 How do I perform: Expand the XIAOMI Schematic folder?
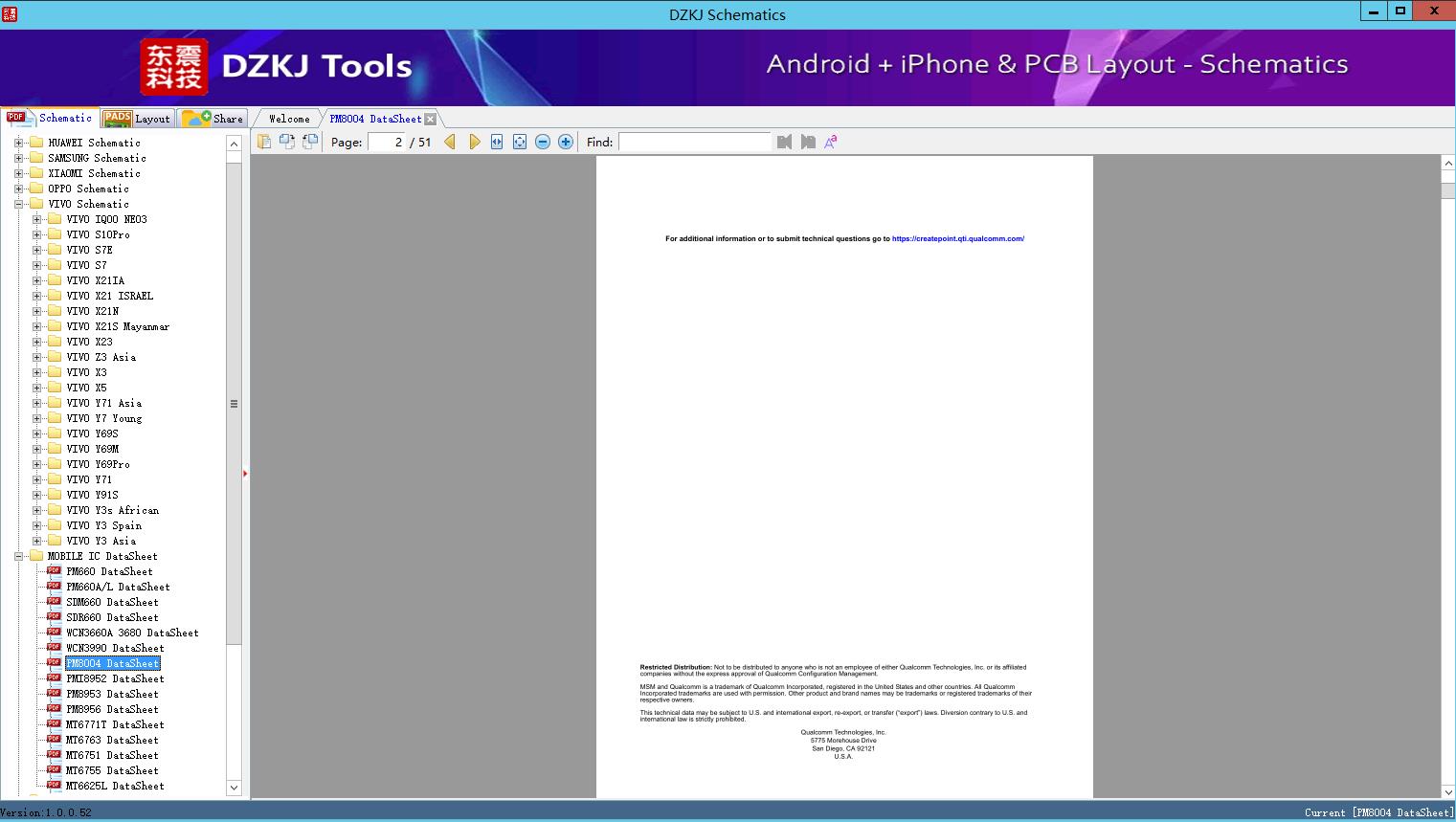click(18, 173)
